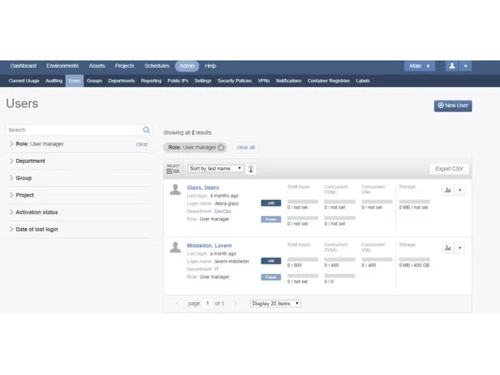The width and height of the screenshot is (500, 375).
Task: Open Glass, Debra actions dropdown arrow
Action: (460, 190)
